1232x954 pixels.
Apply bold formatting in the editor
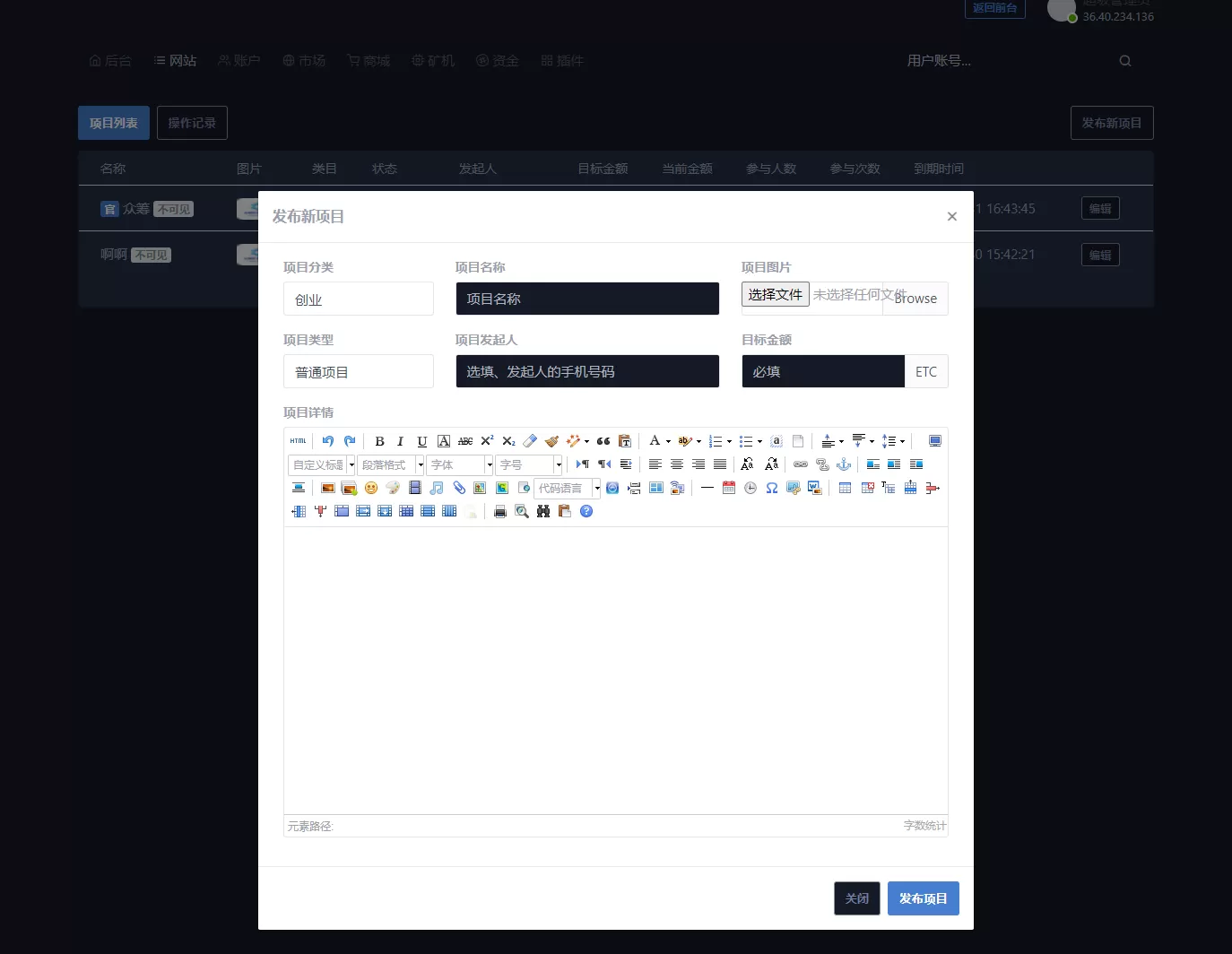[379, 440]
